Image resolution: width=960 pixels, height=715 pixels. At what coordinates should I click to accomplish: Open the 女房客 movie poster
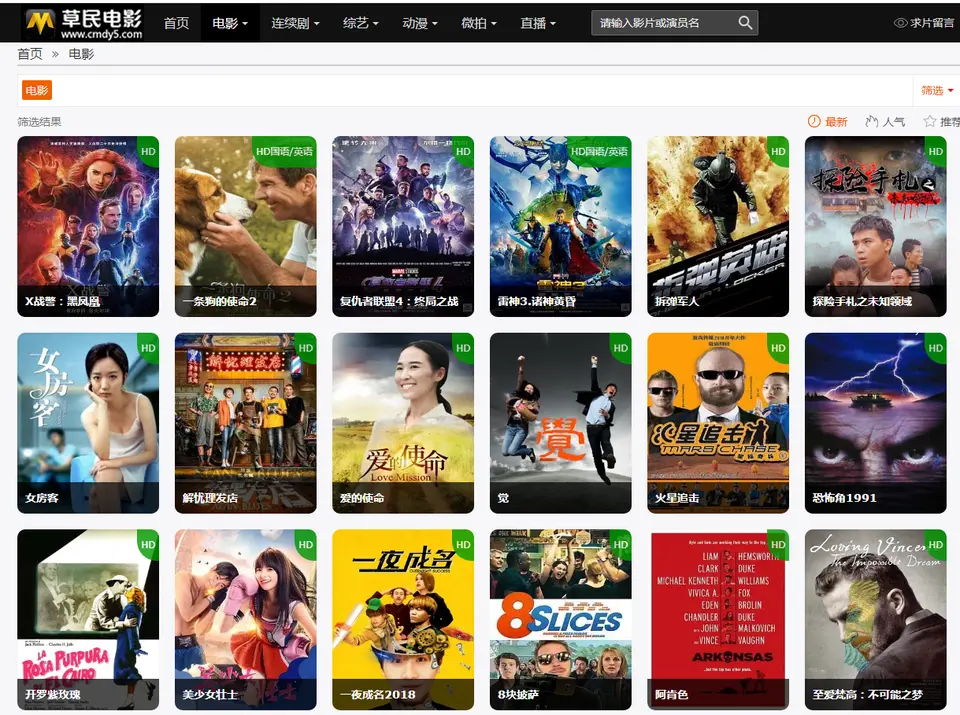[88, 422]
